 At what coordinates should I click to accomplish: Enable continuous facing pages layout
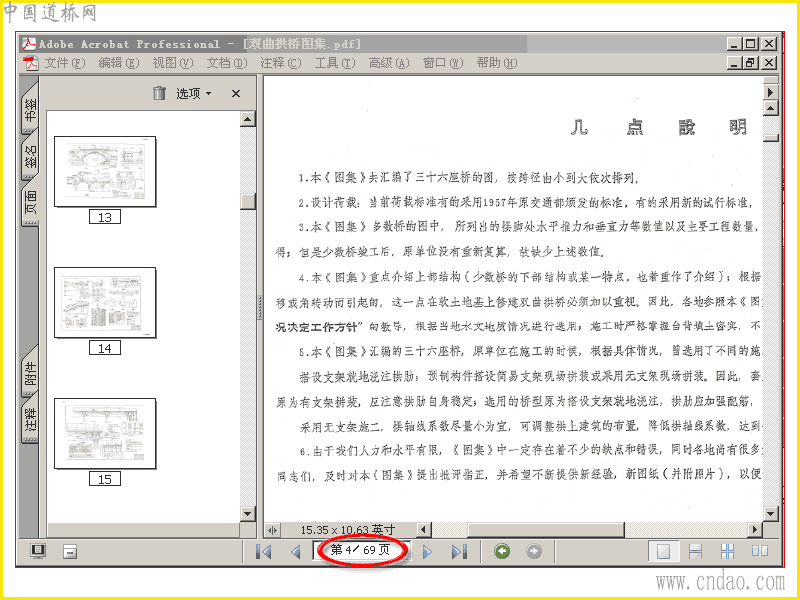(x=728, y=551)
